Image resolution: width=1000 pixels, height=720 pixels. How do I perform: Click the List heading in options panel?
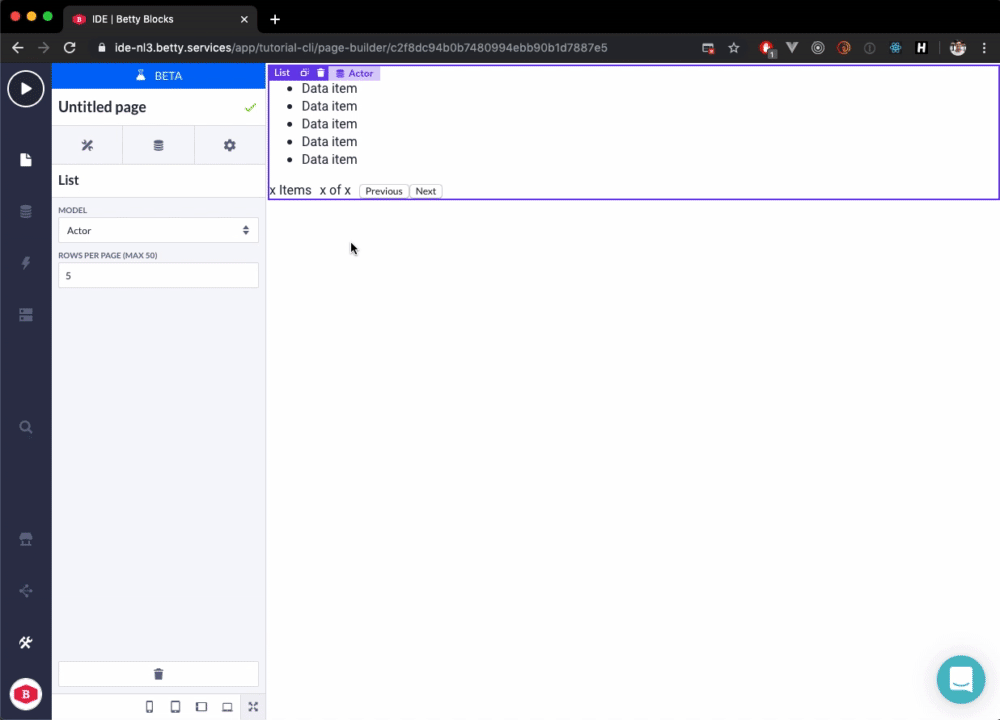point(68,180)
